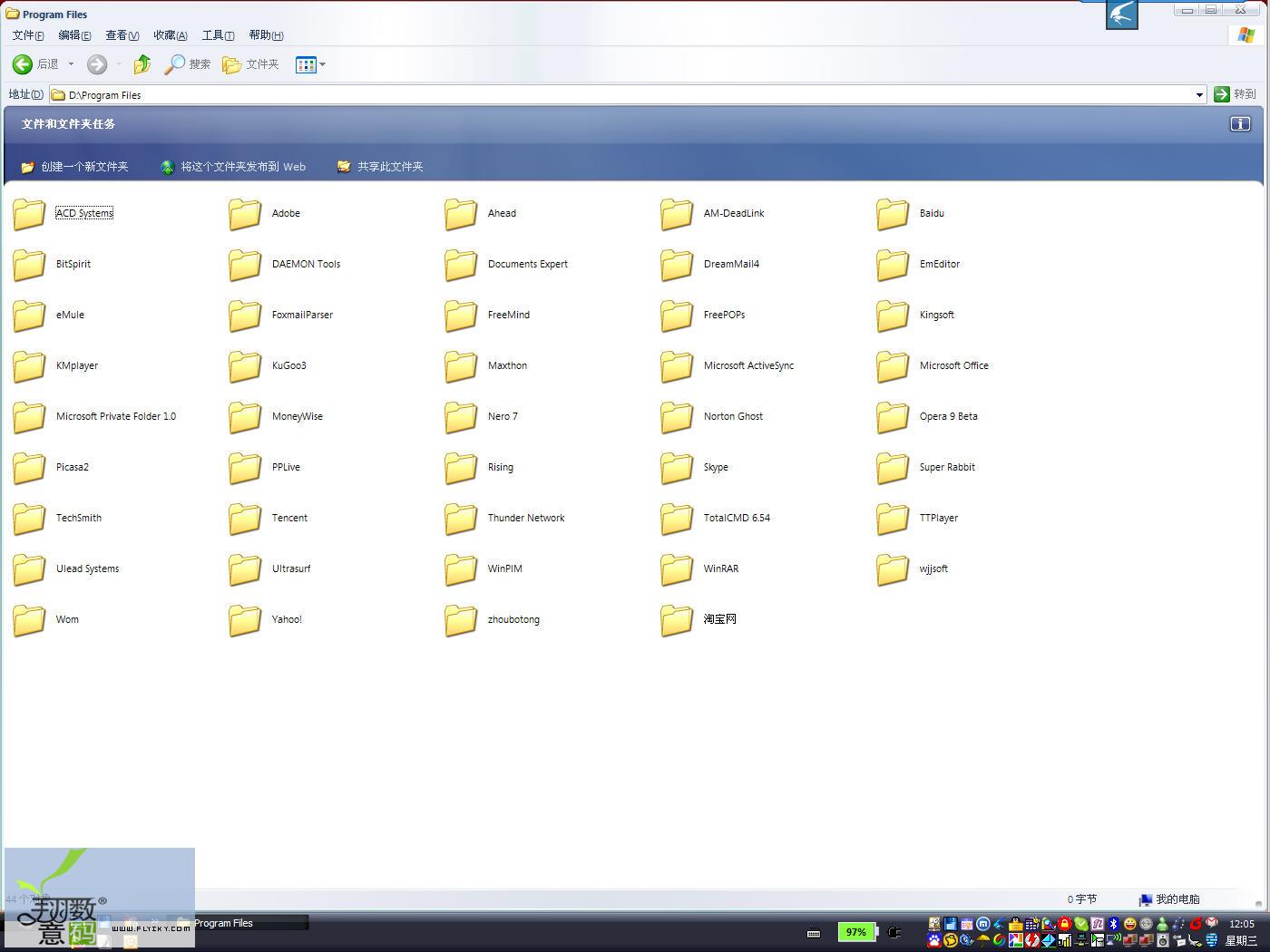Click the green Back arrow button

(23, 64)
